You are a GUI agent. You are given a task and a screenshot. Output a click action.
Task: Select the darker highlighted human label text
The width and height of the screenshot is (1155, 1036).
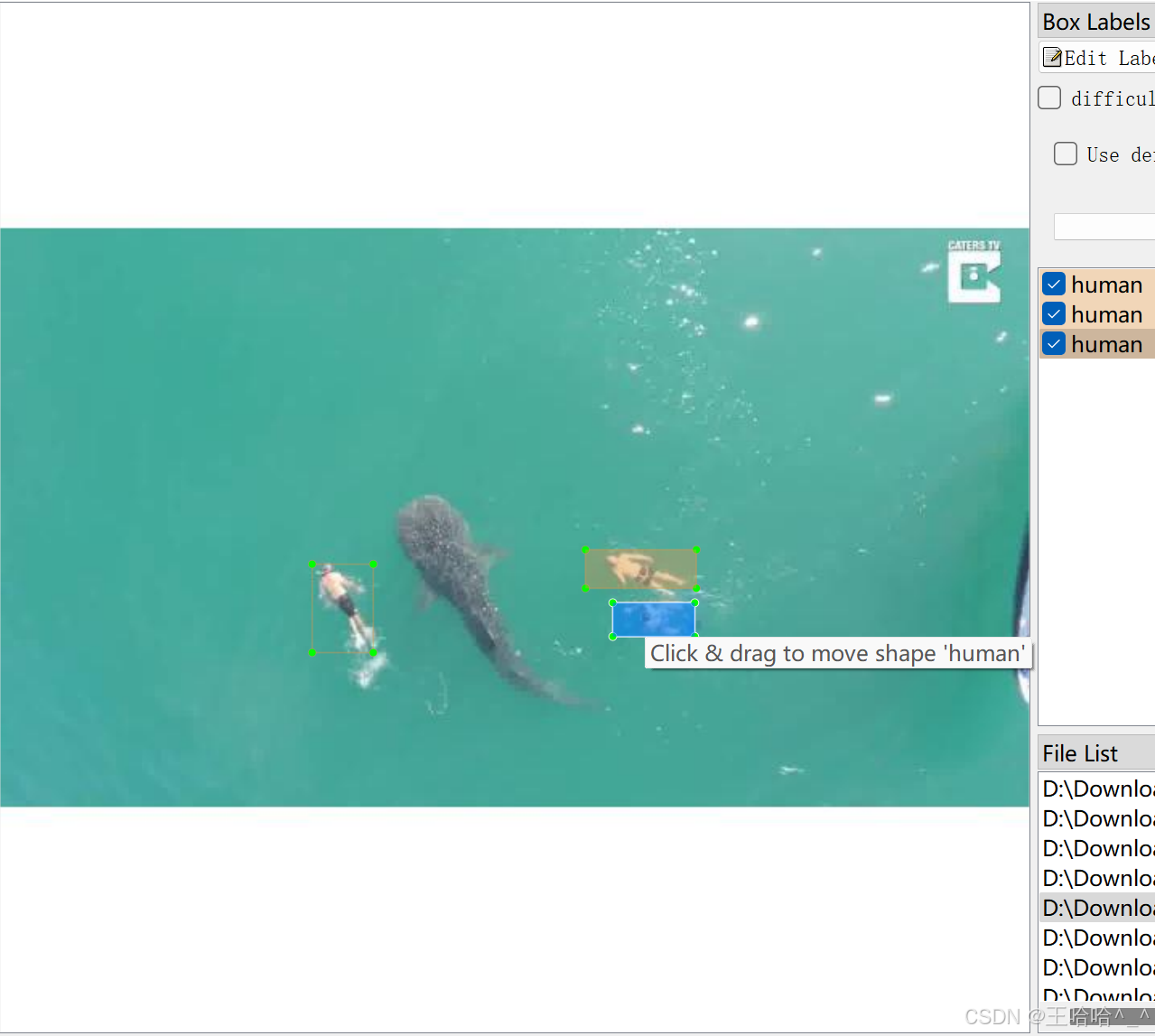[1107, 344]
